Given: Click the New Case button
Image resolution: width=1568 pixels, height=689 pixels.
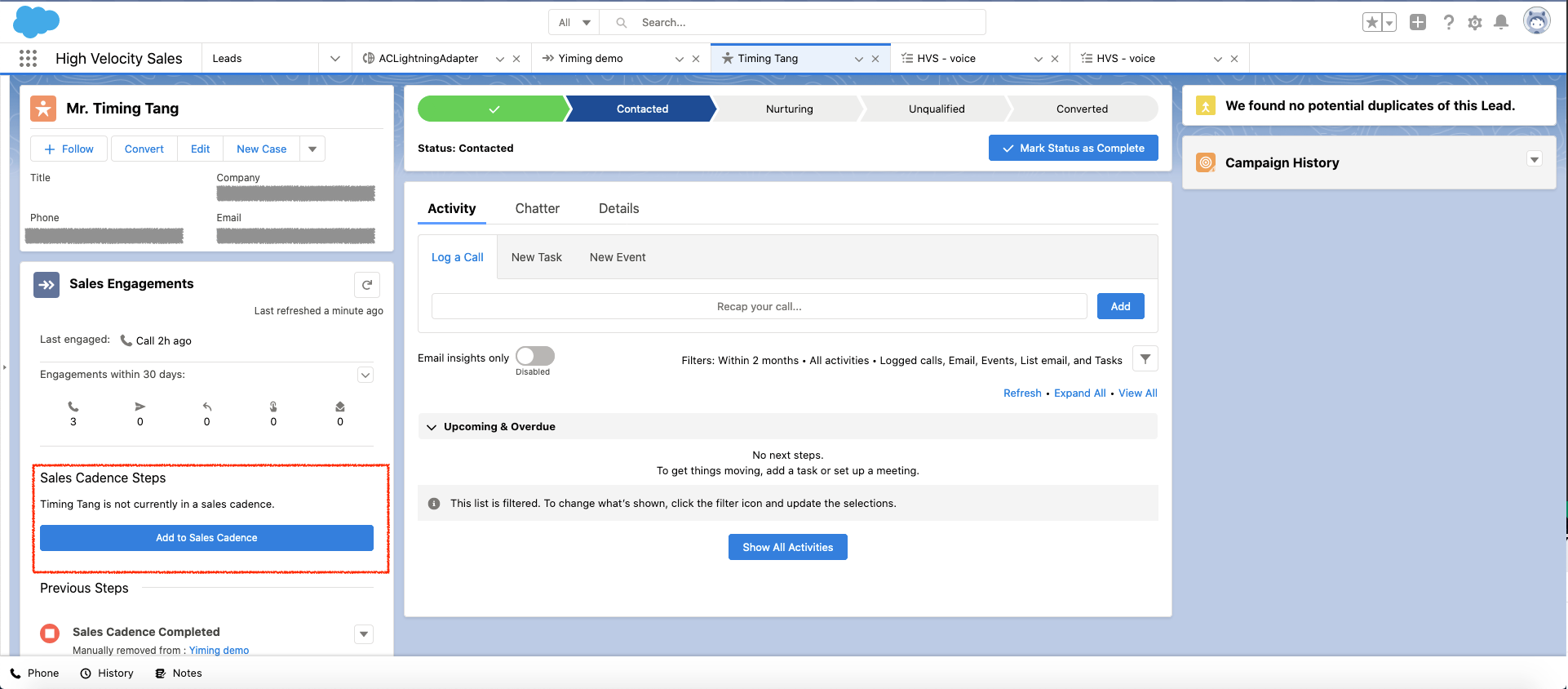Looking at the screenshot, I should coord(262,149).
